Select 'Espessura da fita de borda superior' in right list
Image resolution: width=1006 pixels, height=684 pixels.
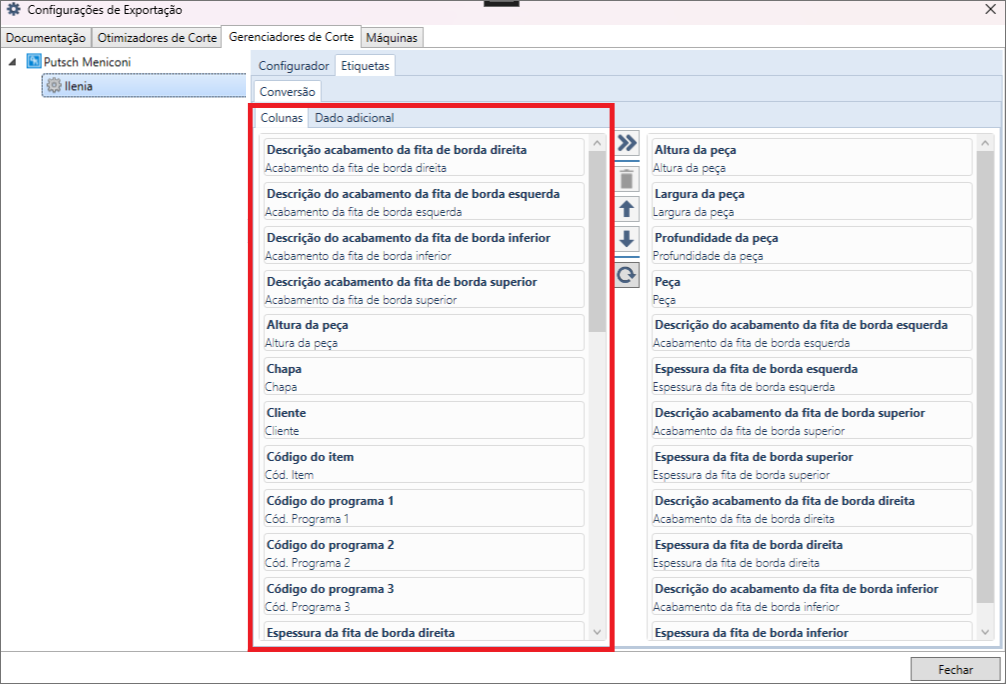click(812, 465)
